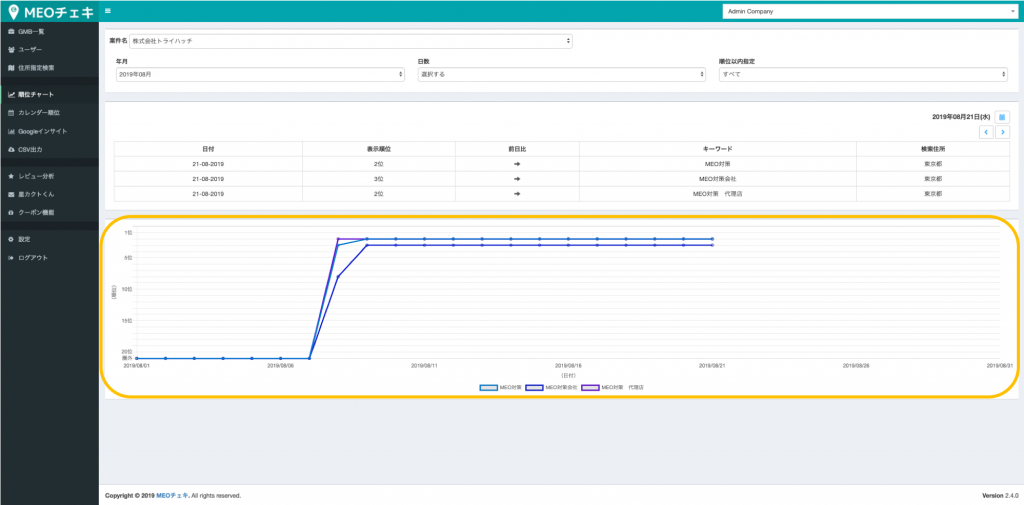Click the 検索住所 column header
The height and width of the screenshot is (505, 1024).
click(x=933, y=149)
